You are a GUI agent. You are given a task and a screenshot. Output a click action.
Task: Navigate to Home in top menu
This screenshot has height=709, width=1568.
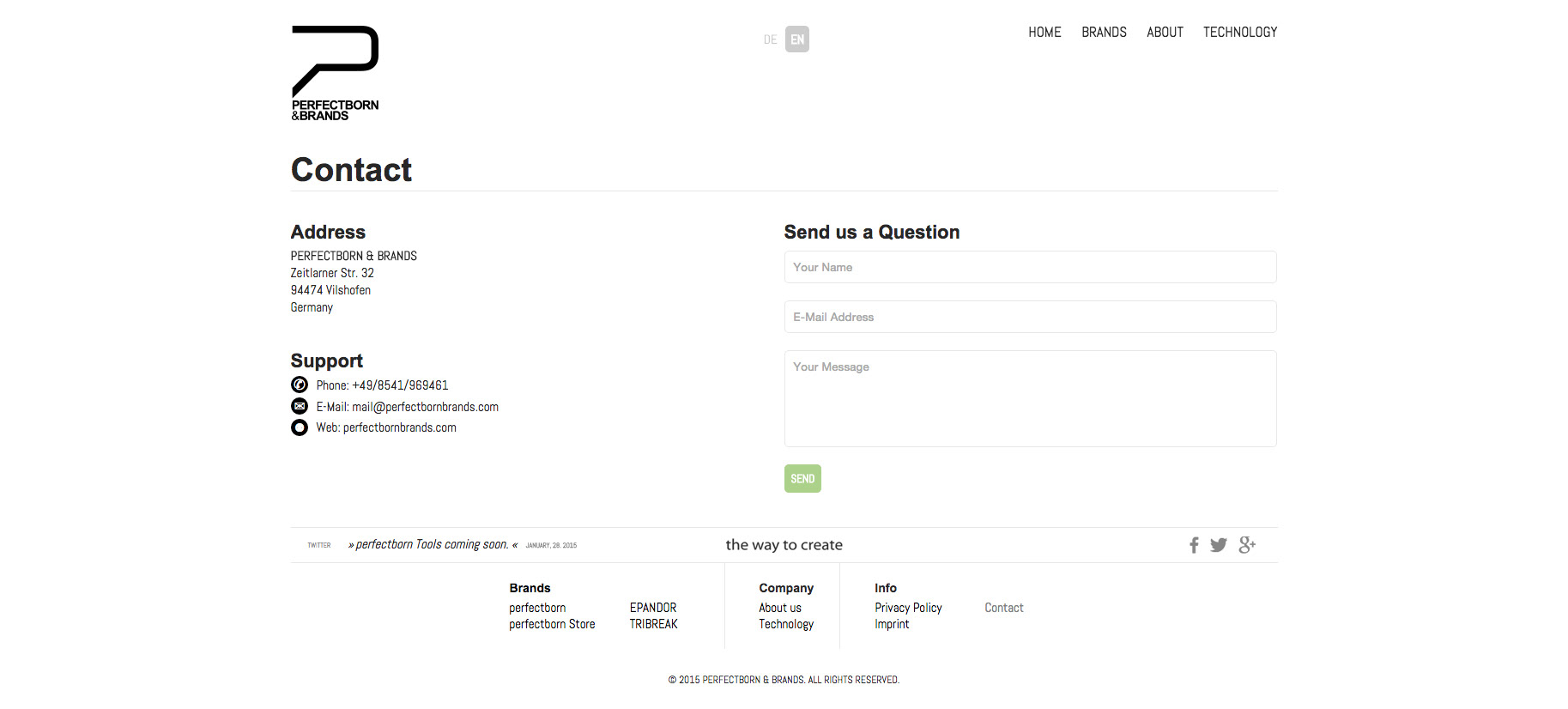pyautogui.click(x=1044, y=33)
